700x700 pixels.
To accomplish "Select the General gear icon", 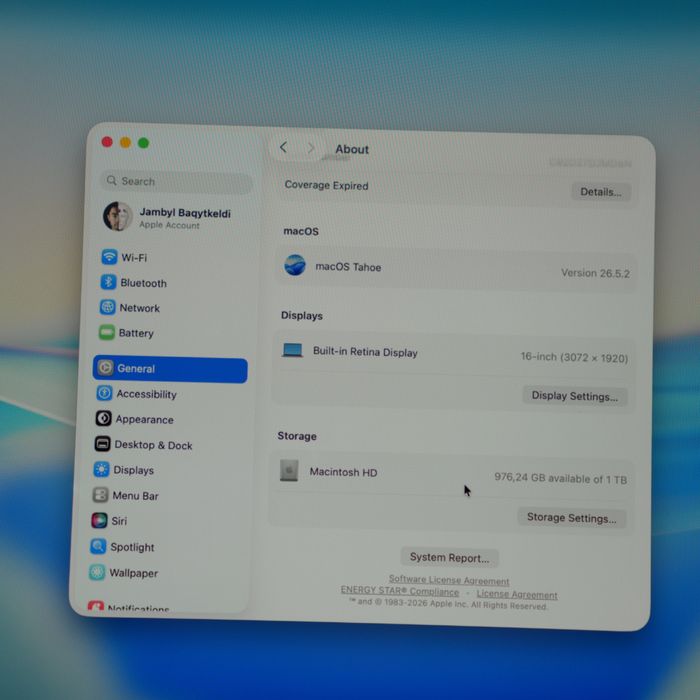I will tap(105, 368).
